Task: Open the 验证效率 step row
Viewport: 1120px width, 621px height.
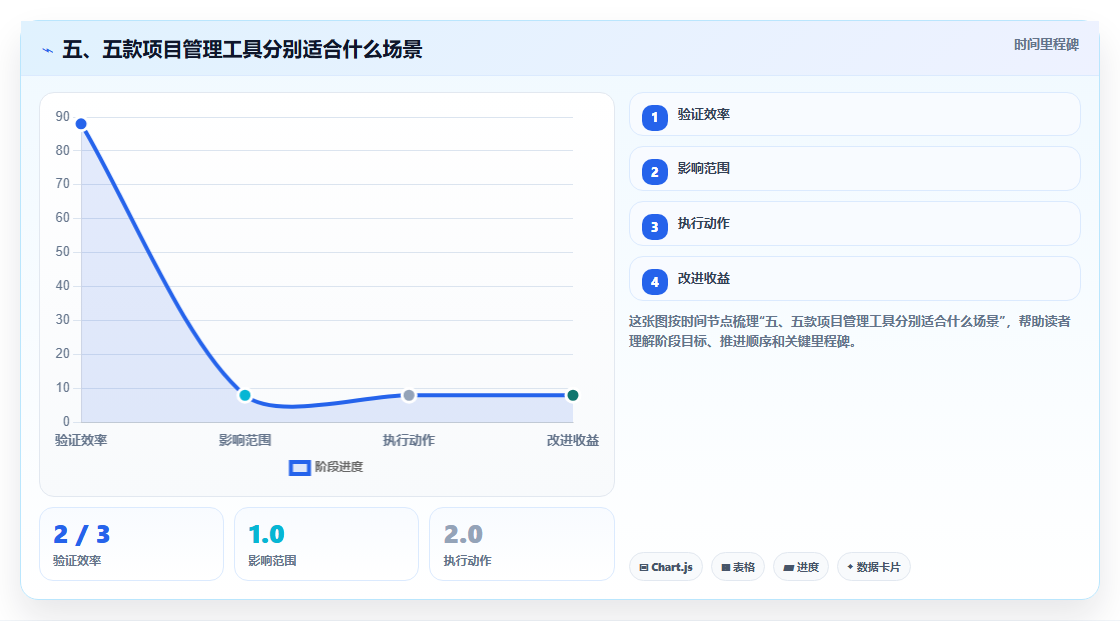Action: tap(854, 114)
